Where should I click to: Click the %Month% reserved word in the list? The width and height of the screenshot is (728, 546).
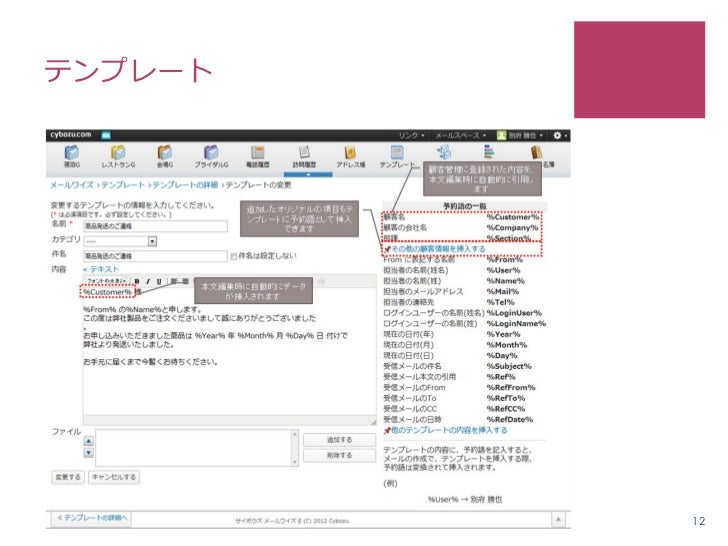507,345
